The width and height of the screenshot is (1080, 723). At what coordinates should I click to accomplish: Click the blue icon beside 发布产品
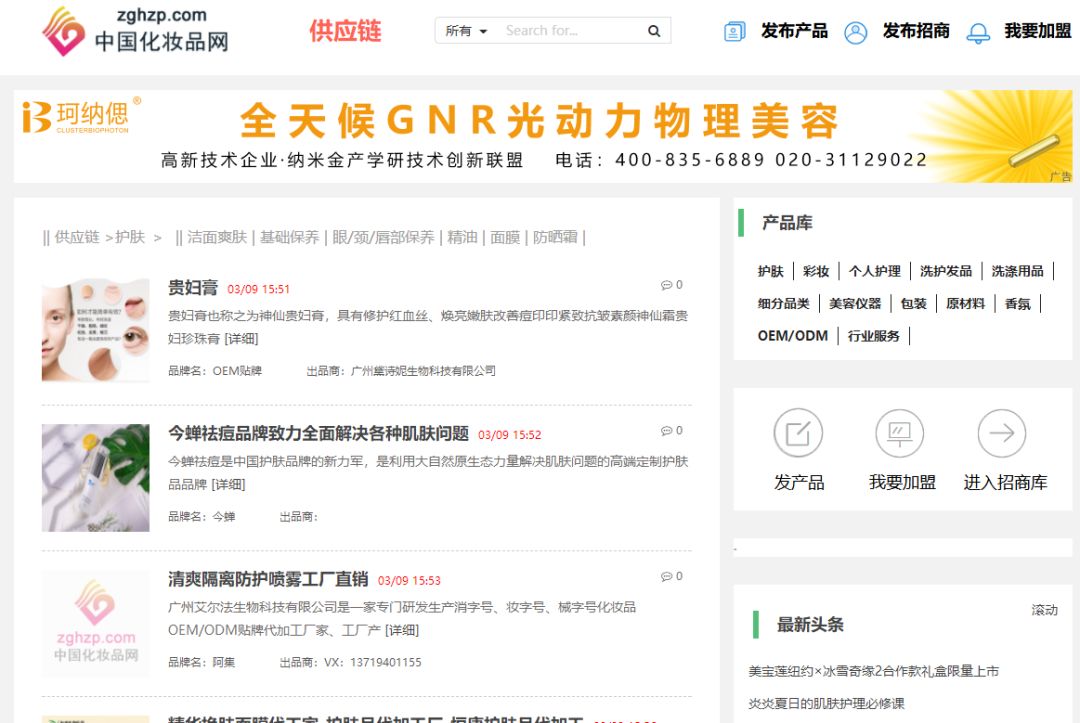pyautogui.click(x=734, y=31)
